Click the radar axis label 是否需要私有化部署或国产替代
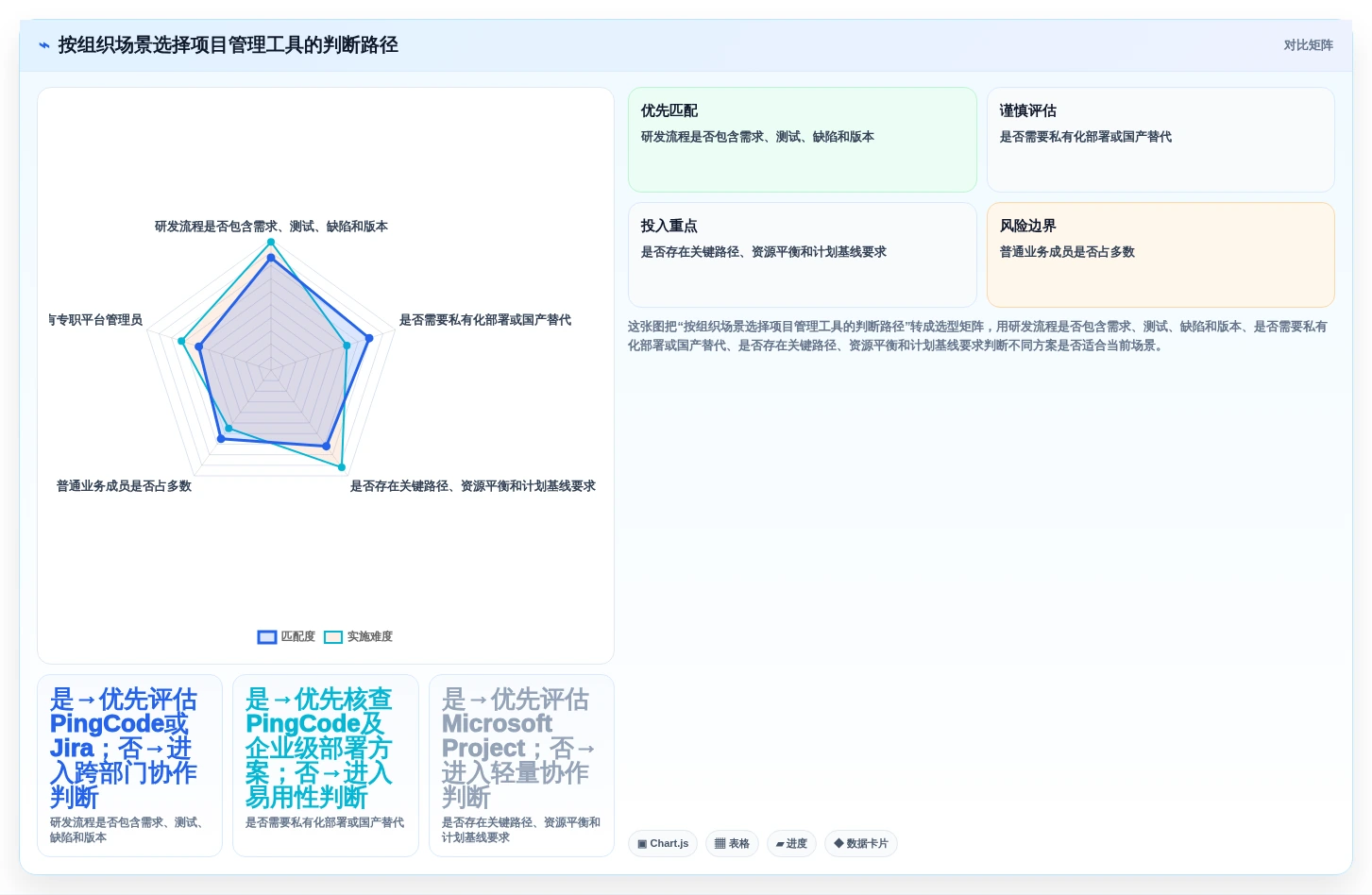The width and height of the screenshot is (1372, 895). [485, 320]
